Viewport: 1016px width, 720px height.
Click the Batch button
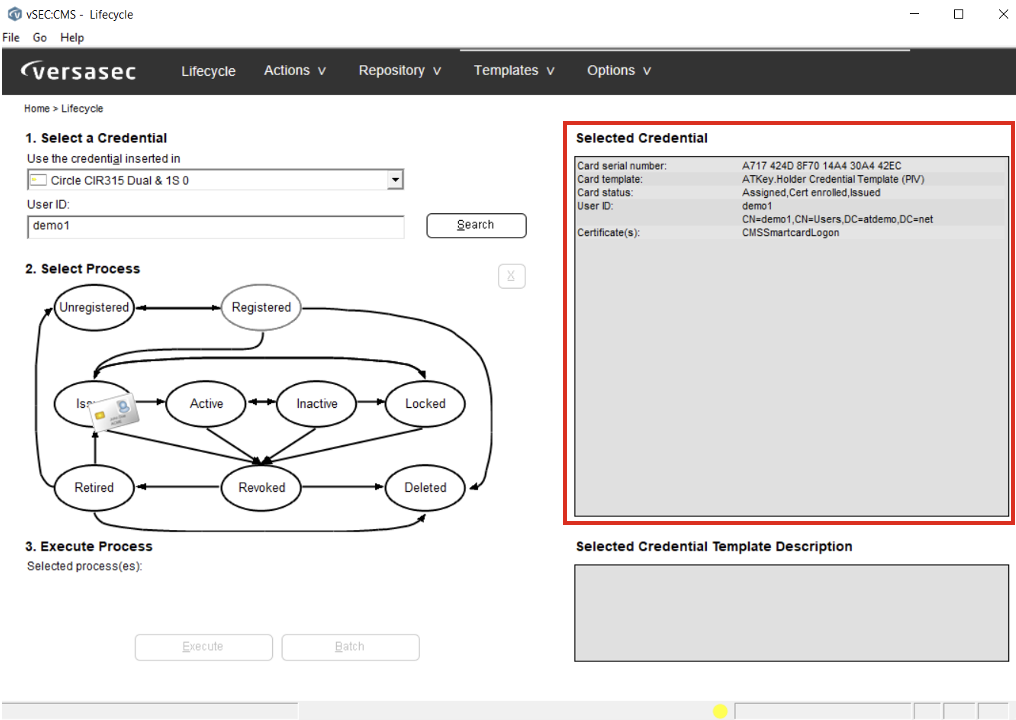[351, 647]
